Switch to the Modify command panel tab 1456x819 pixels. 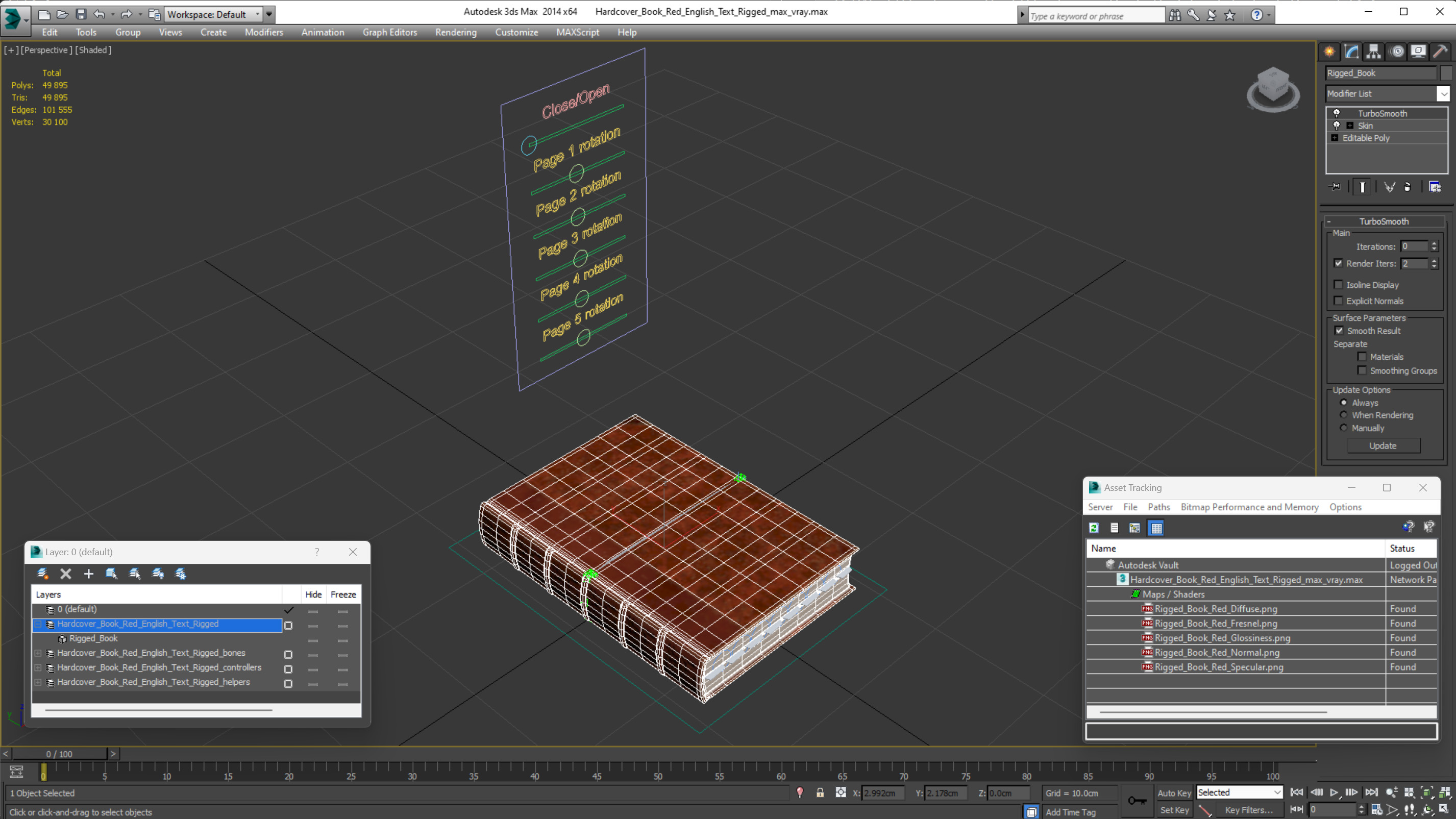[x=1351, y=52]
